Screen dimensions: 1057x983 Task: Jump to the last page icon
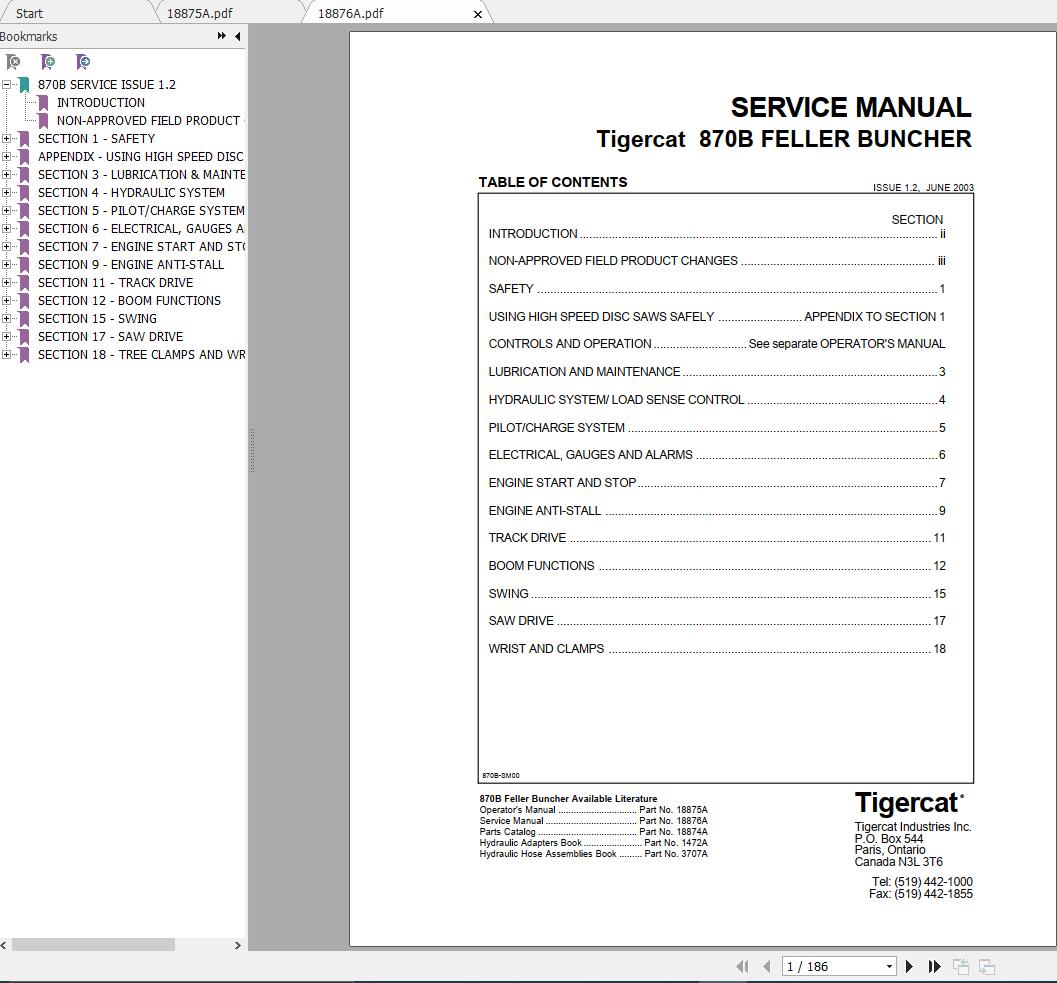[933, 966]
